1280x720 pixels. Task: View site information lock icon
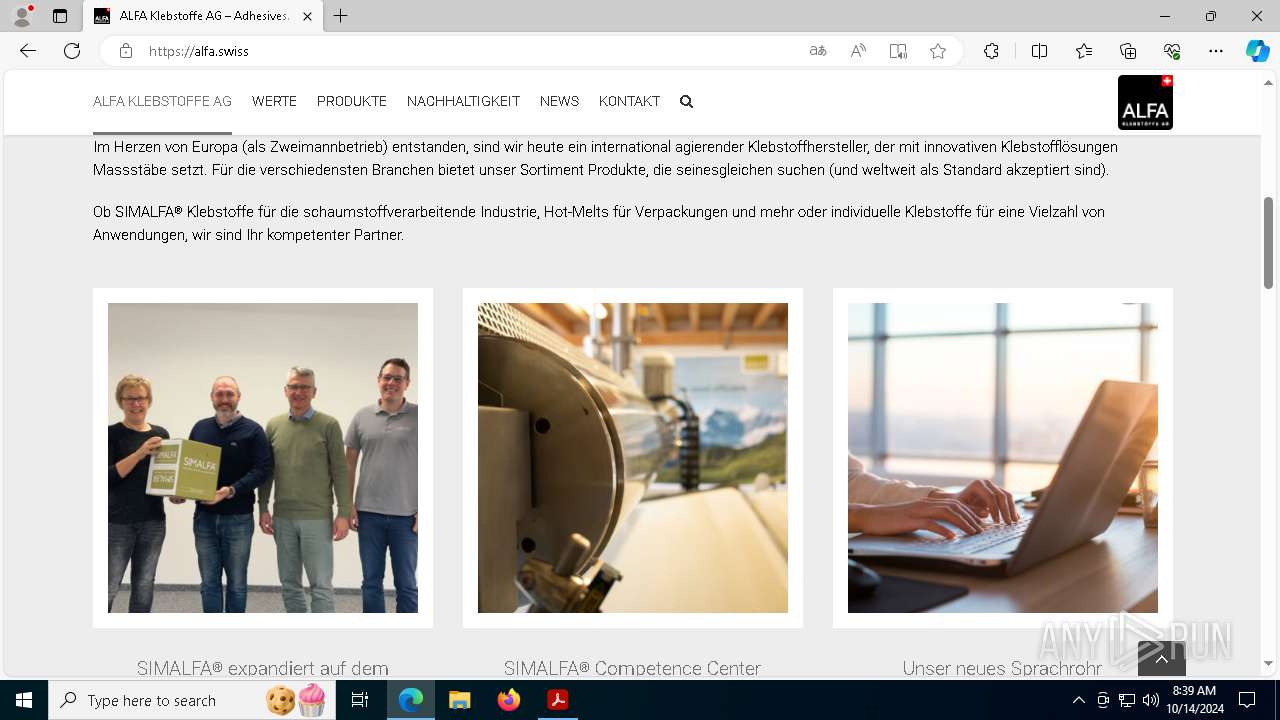coord(126,51)
